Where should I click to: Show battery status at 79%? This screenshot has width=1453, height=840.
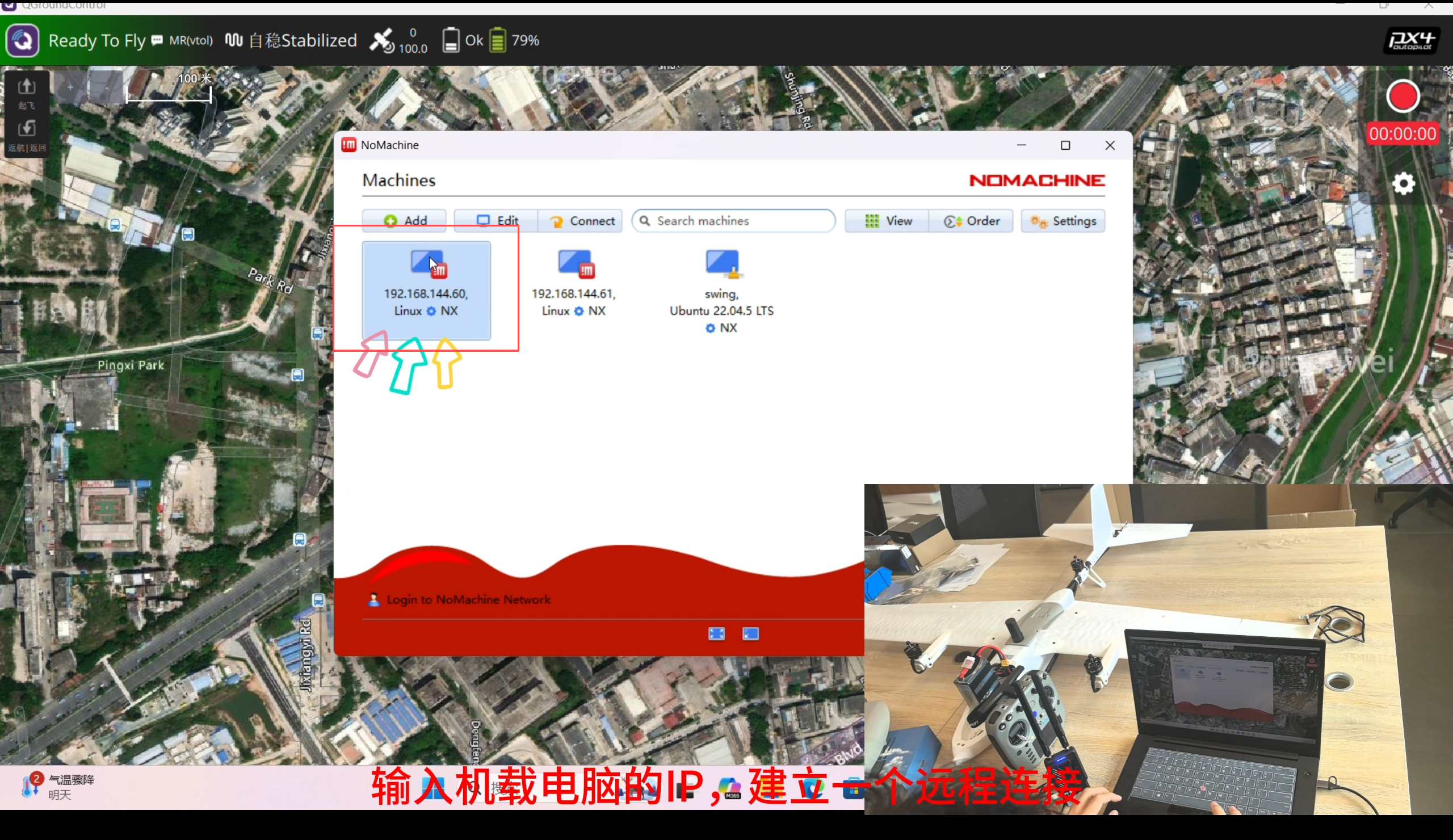click(514, 40)
